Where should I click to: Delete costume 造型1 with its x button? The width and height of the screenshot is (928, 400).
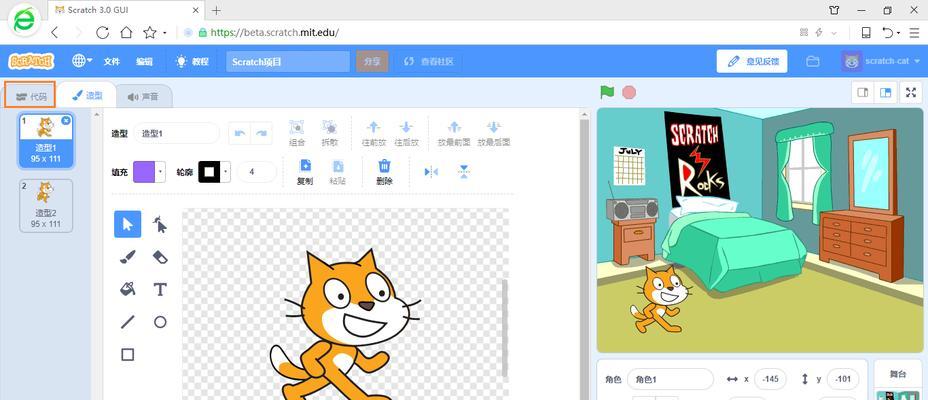coord(66,120)
